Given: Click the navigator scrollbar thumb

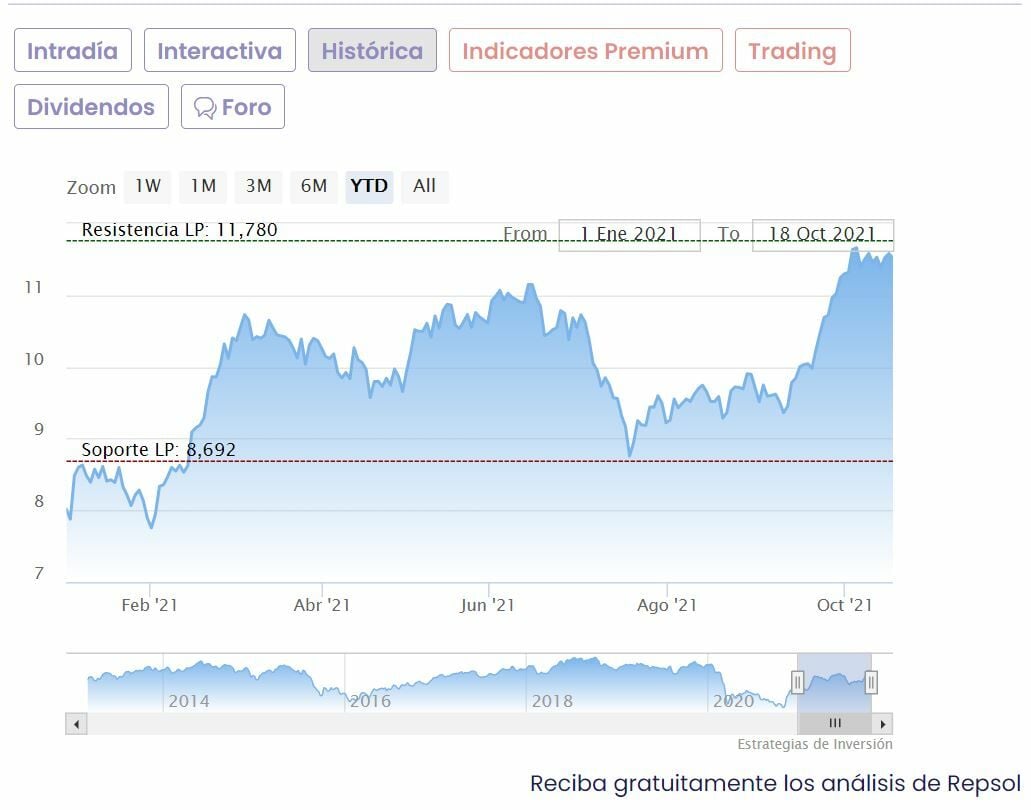Looking at the screenshot, I should tap(835, 723).
